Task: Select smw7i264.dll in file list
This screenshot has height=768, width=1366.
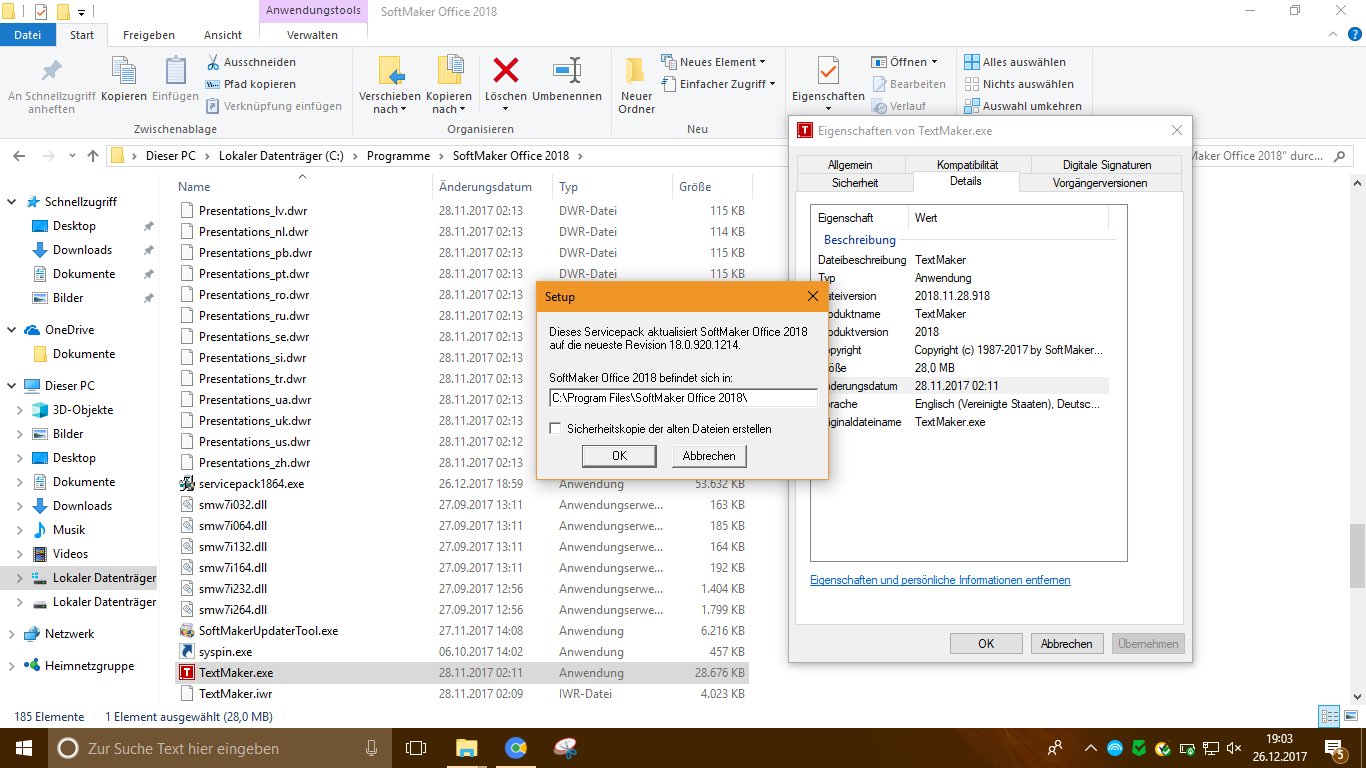Action: (233, 610)
